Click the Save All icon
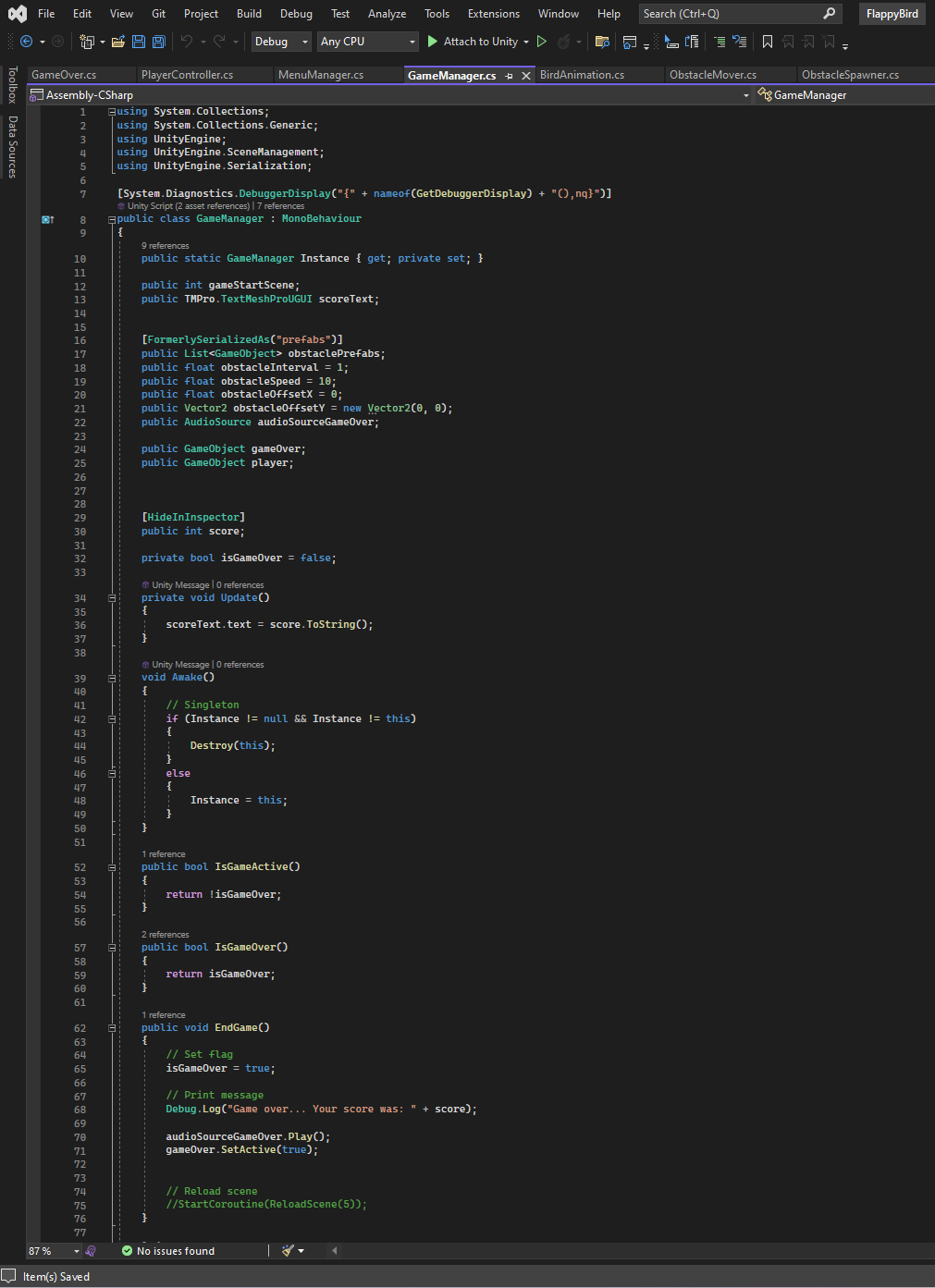Screen dimensions: 935x1288 pyautogui.click(x=158, y=42)
